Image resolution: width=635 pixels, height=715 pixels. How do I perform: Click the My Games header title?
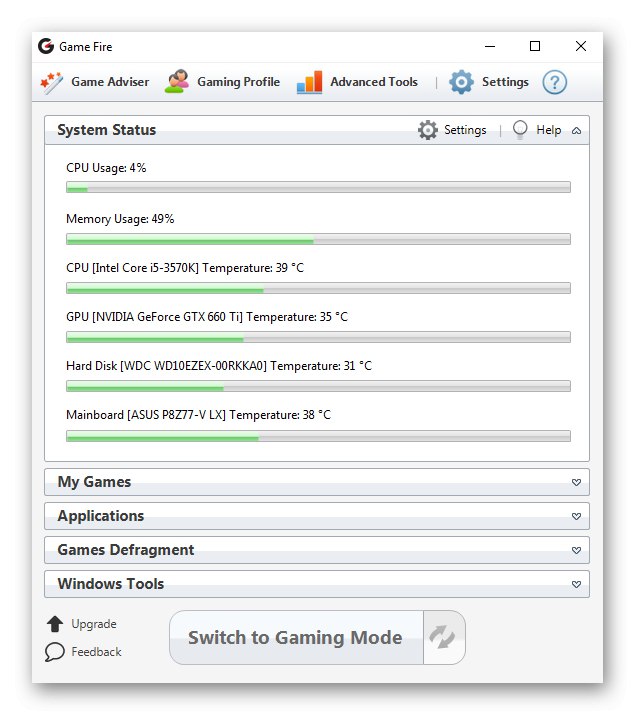[x=94, y=482]
